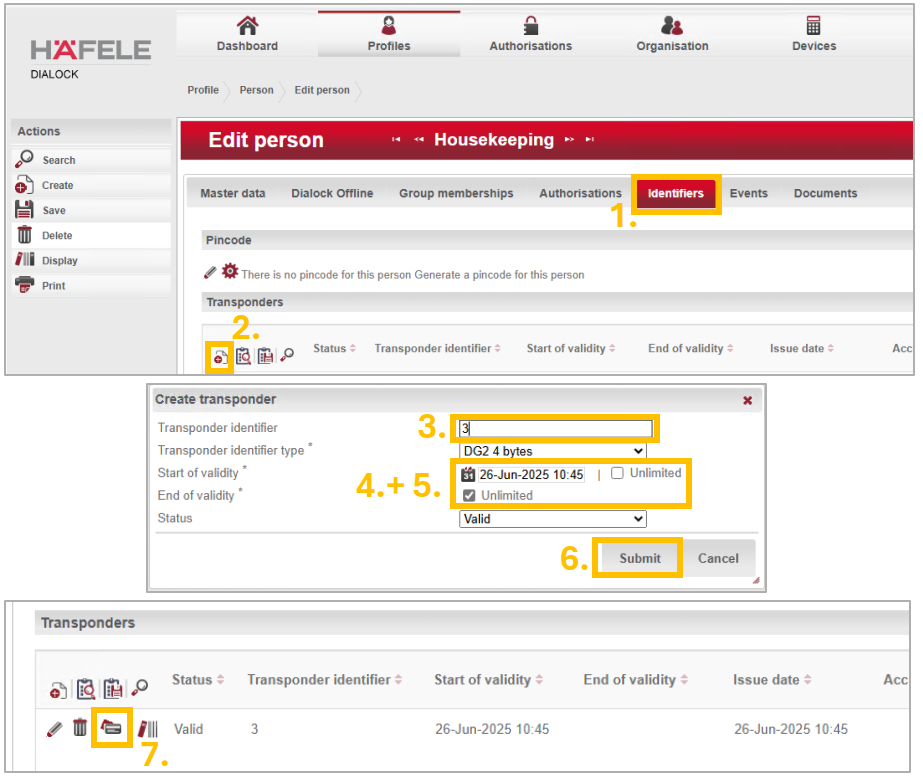This screenshot has width=923, height=776.
Task: Go to the Dashboard home icon
Action: 247,26
